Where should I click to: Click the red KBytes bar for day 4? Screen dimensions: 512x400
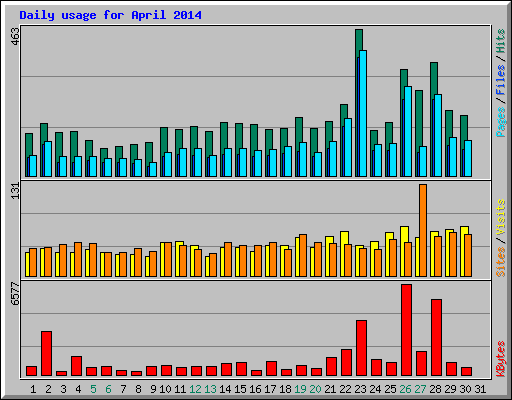click(x=76, y=366)
